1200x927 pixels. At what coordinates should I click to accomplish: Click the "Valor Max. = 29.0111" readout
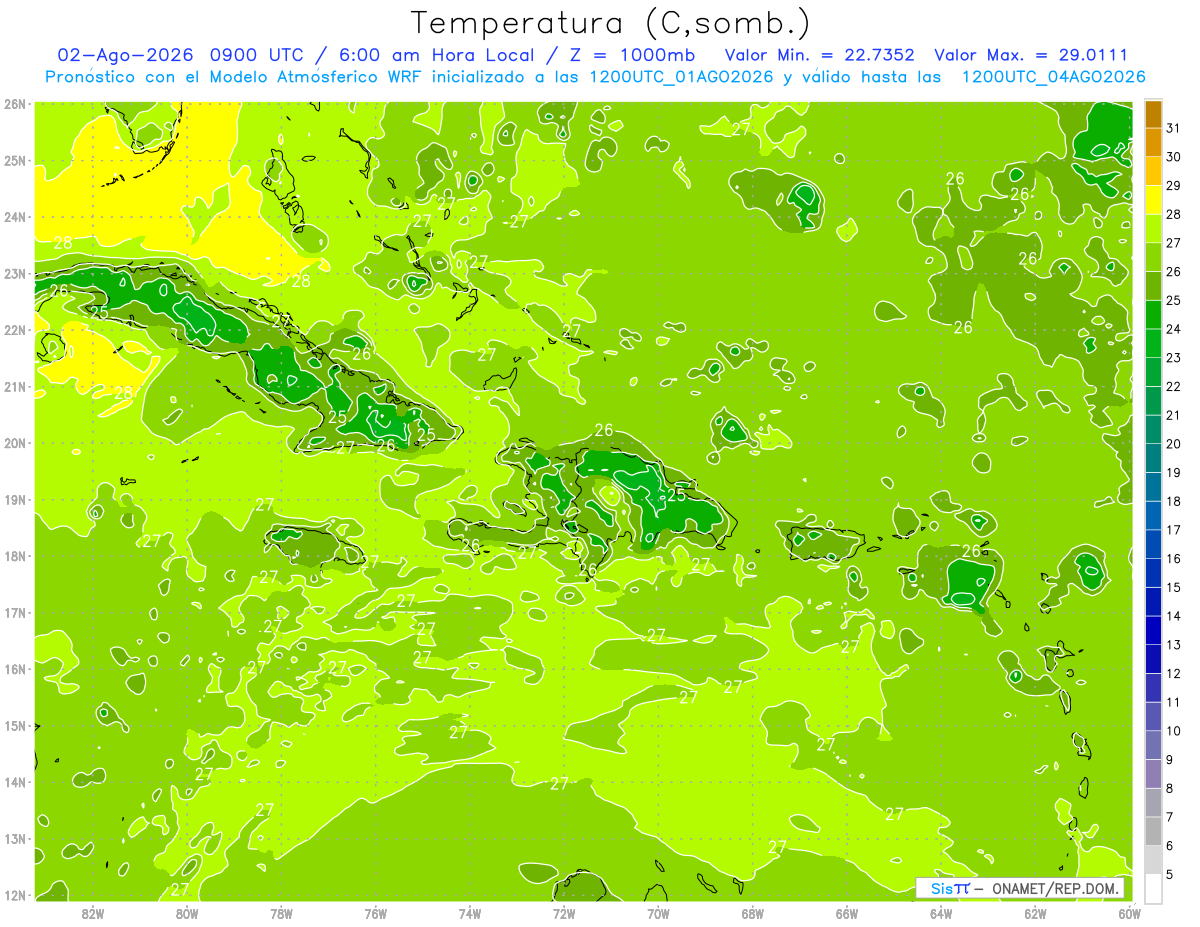tap(1030, 55)
